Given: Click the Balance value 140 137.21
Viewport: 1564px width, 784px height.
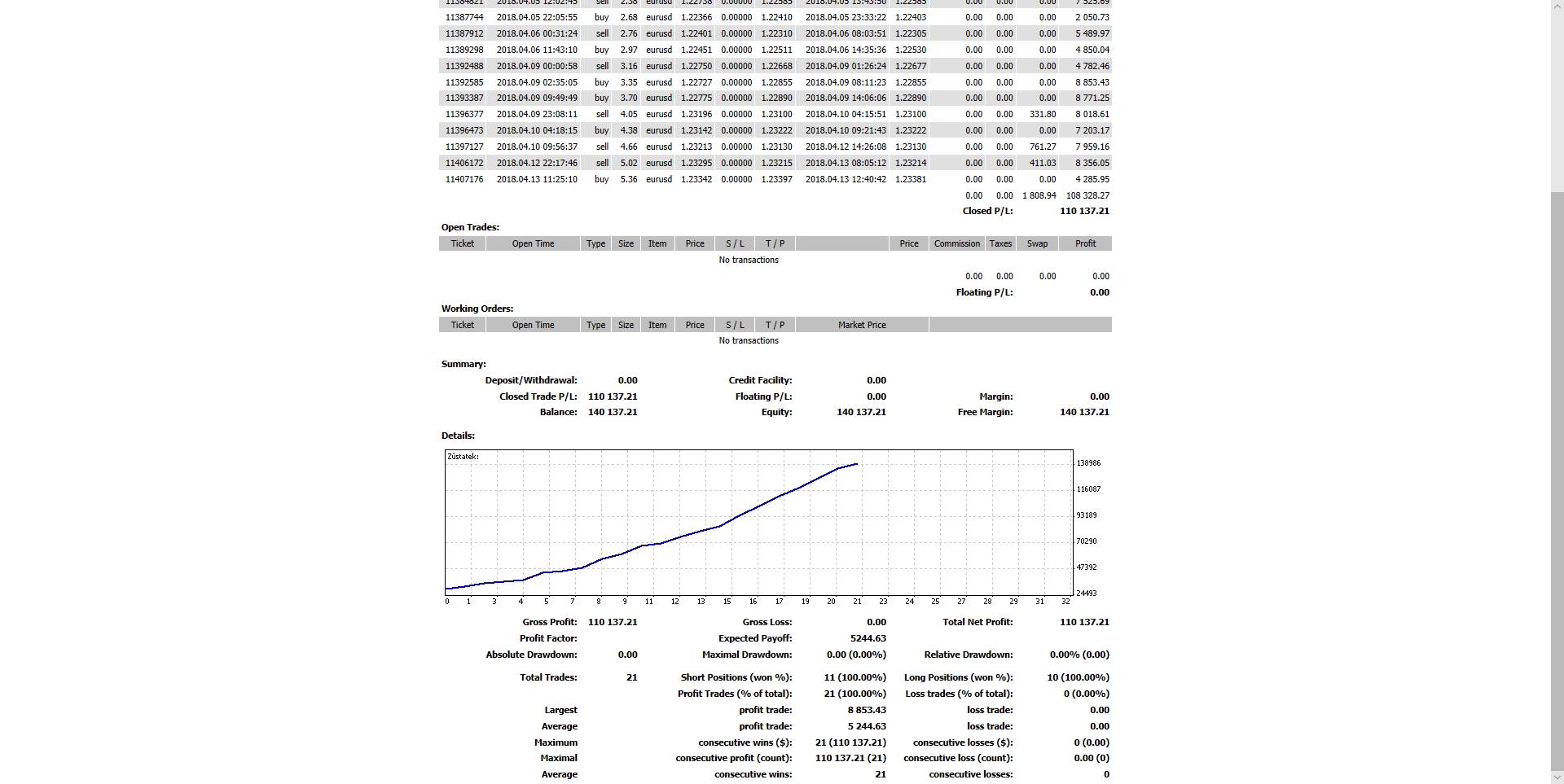Looking at the screenshot, I should click(x=613, y=412).
